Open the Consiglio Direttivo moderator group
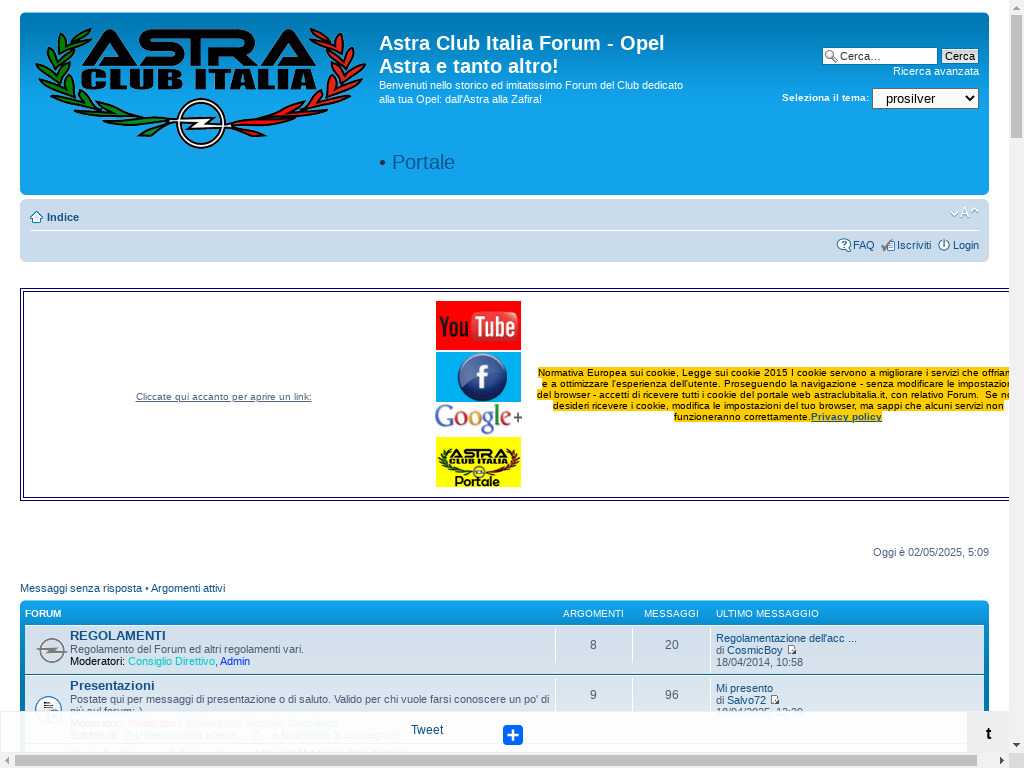Image resolution: width=1024 pixels, height=768 pixels. 171,662
